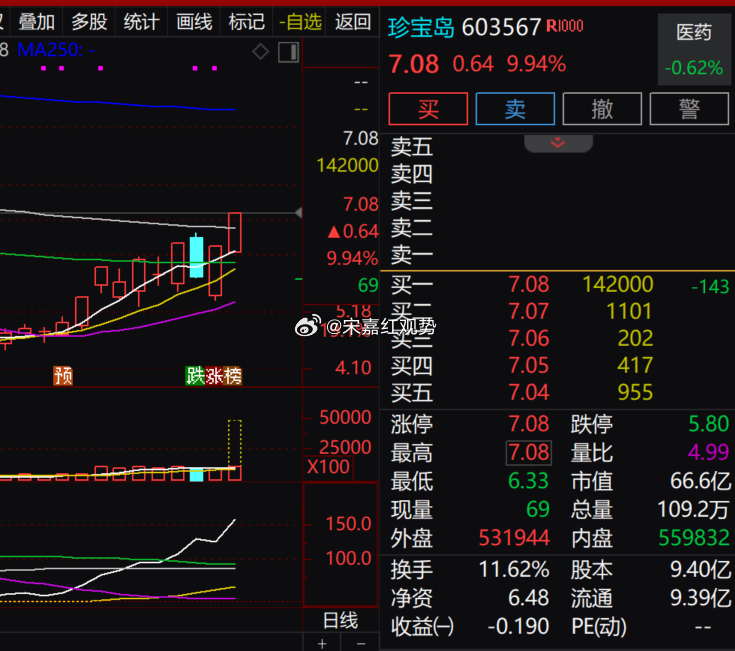Open the 标记 mark menu

(x=247, y=22)
